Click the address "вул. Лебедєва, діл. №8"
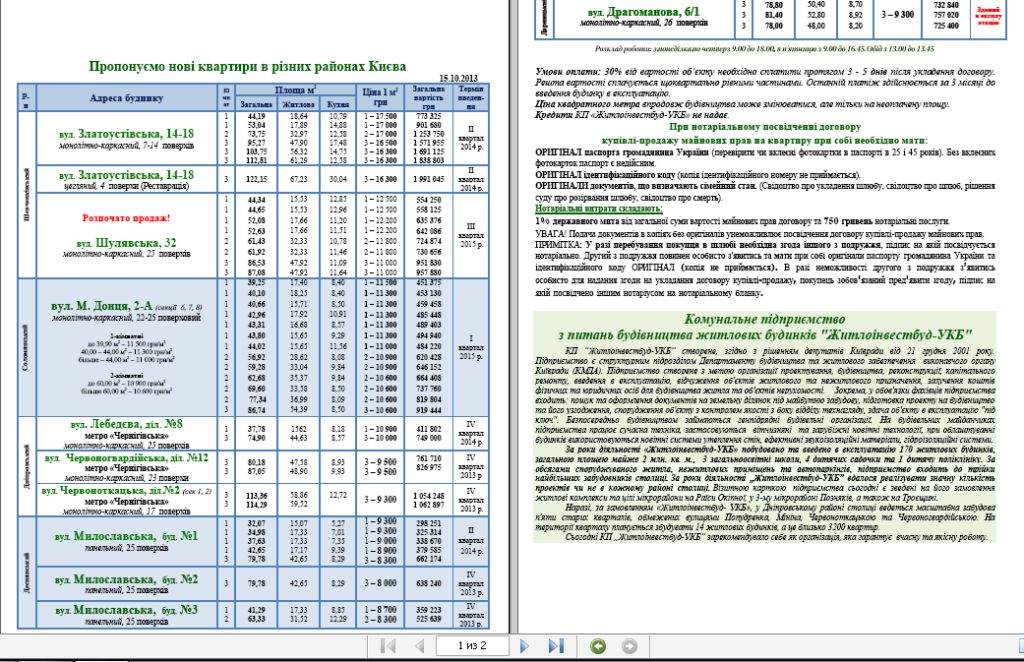 click(x=126, y=424)
